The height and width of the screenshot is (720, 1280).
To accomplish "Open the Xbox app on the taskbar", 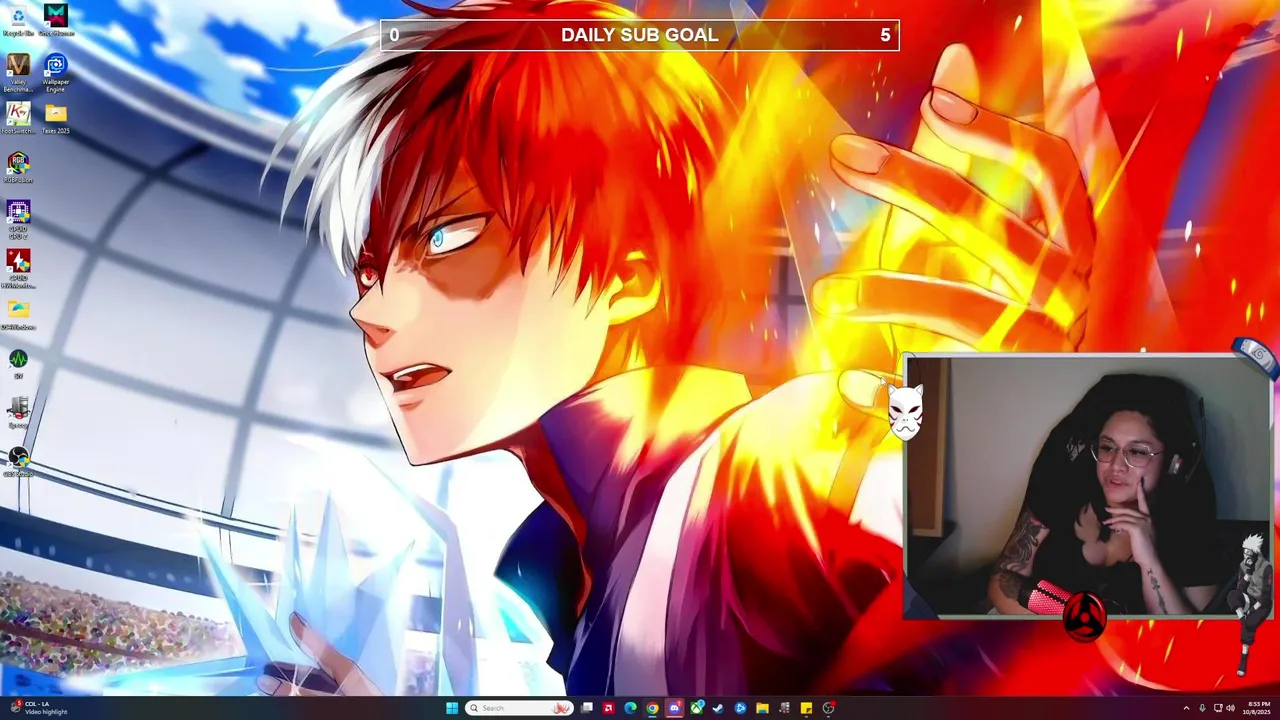I will click(697, 708).
